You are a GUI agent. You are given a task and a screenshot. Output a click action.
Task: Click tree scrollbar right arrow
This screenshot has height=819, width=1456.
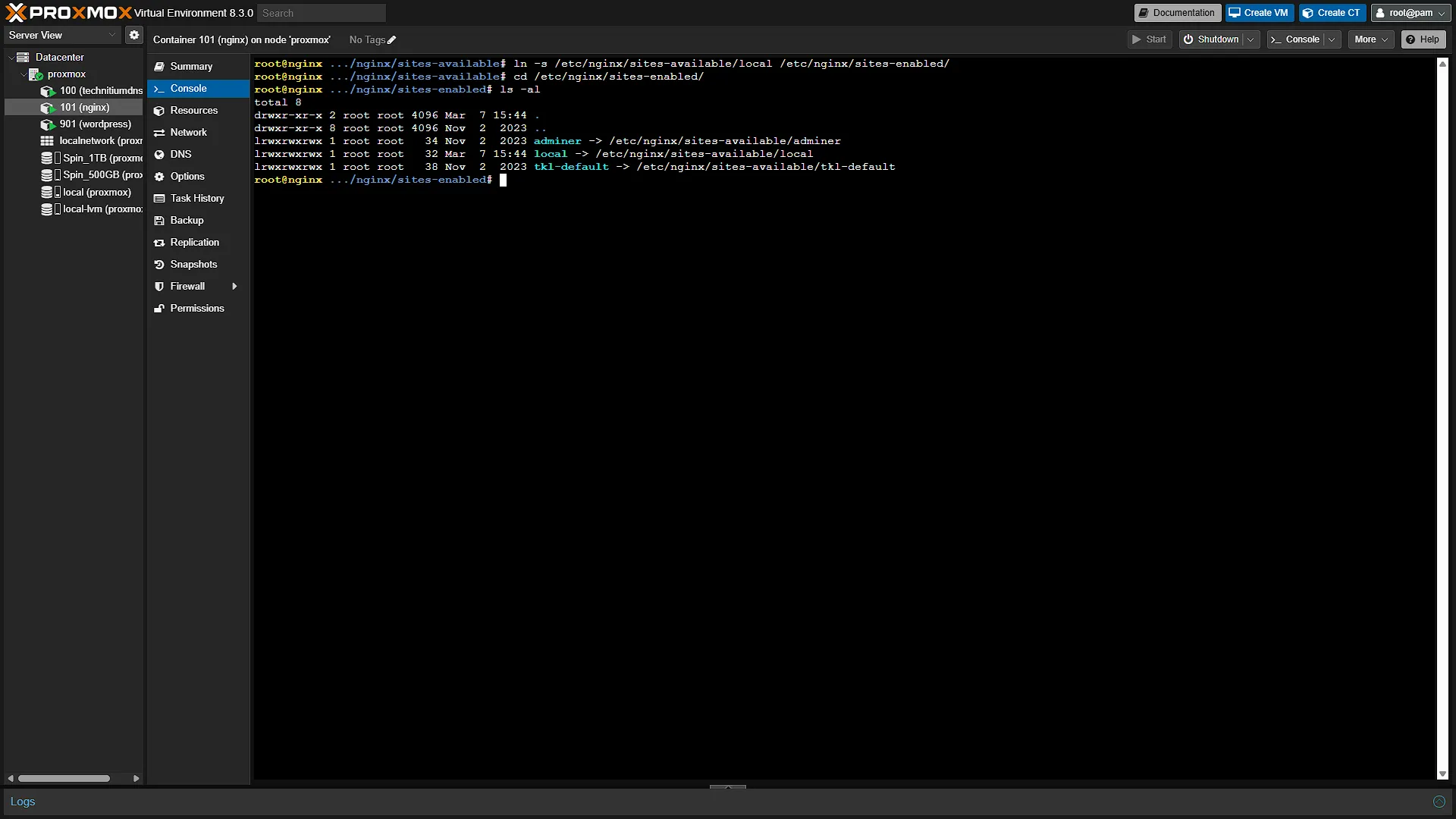(136, 778)
